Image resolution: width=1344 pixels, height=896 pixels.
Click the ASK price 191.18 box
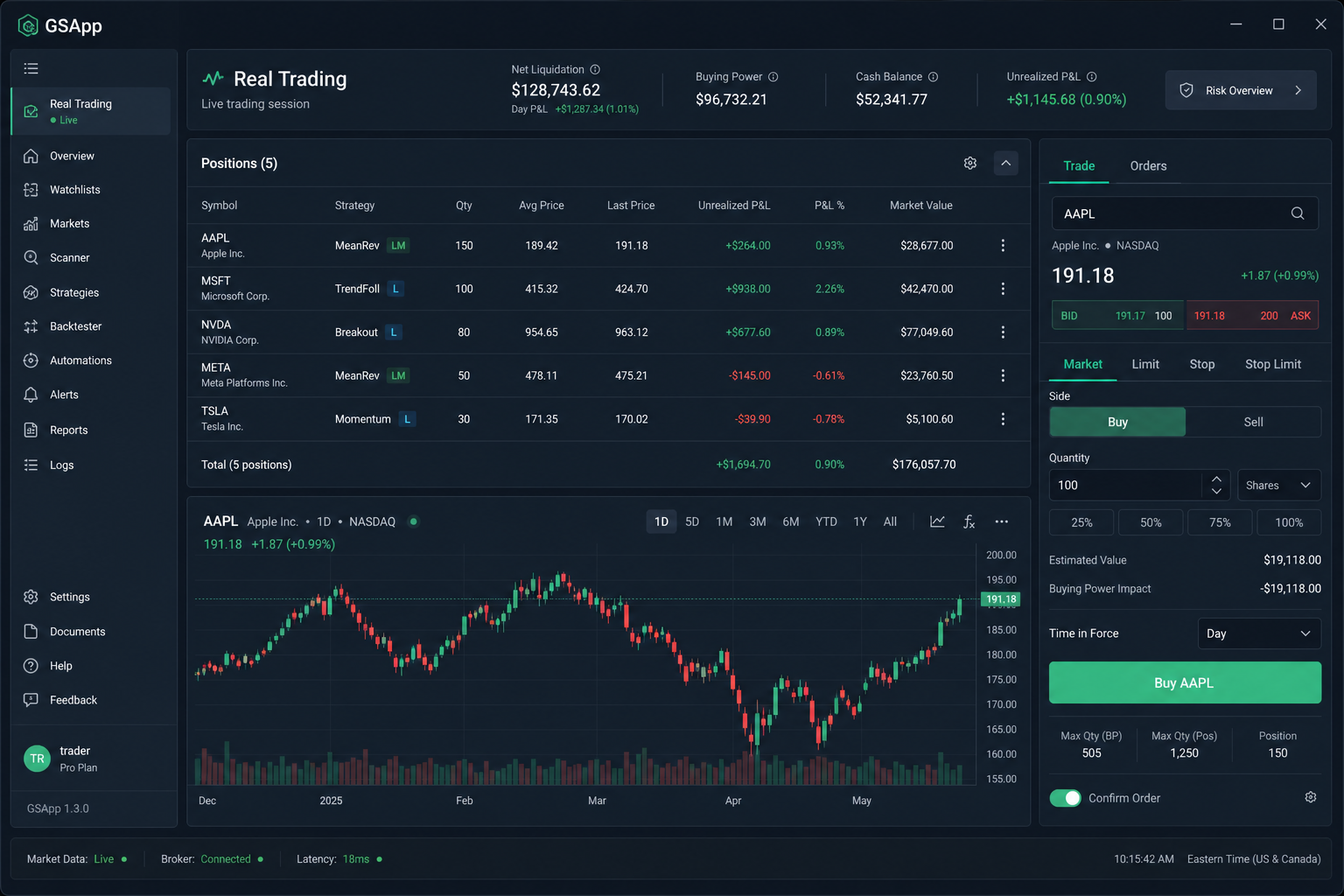1252,316
